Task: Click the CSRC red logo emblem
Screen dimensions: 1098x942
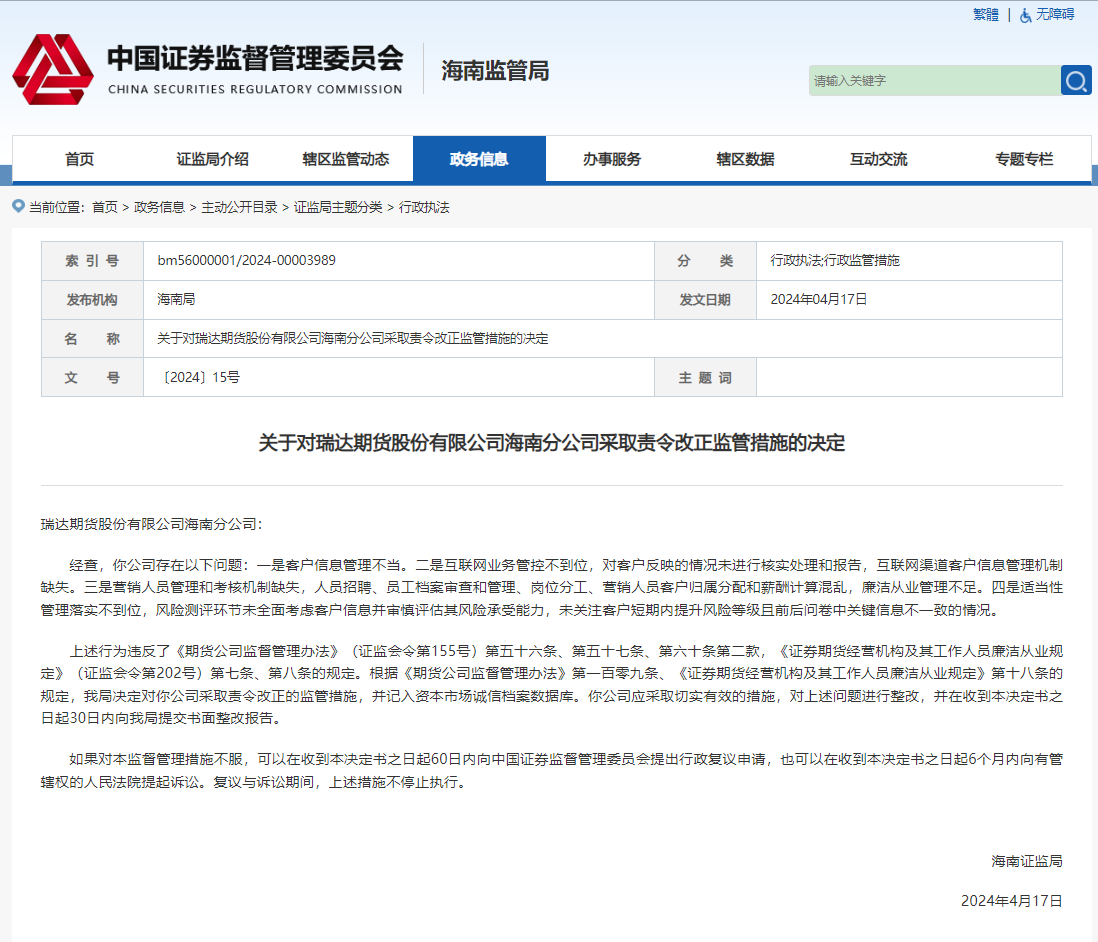Action: click(53, 69)
